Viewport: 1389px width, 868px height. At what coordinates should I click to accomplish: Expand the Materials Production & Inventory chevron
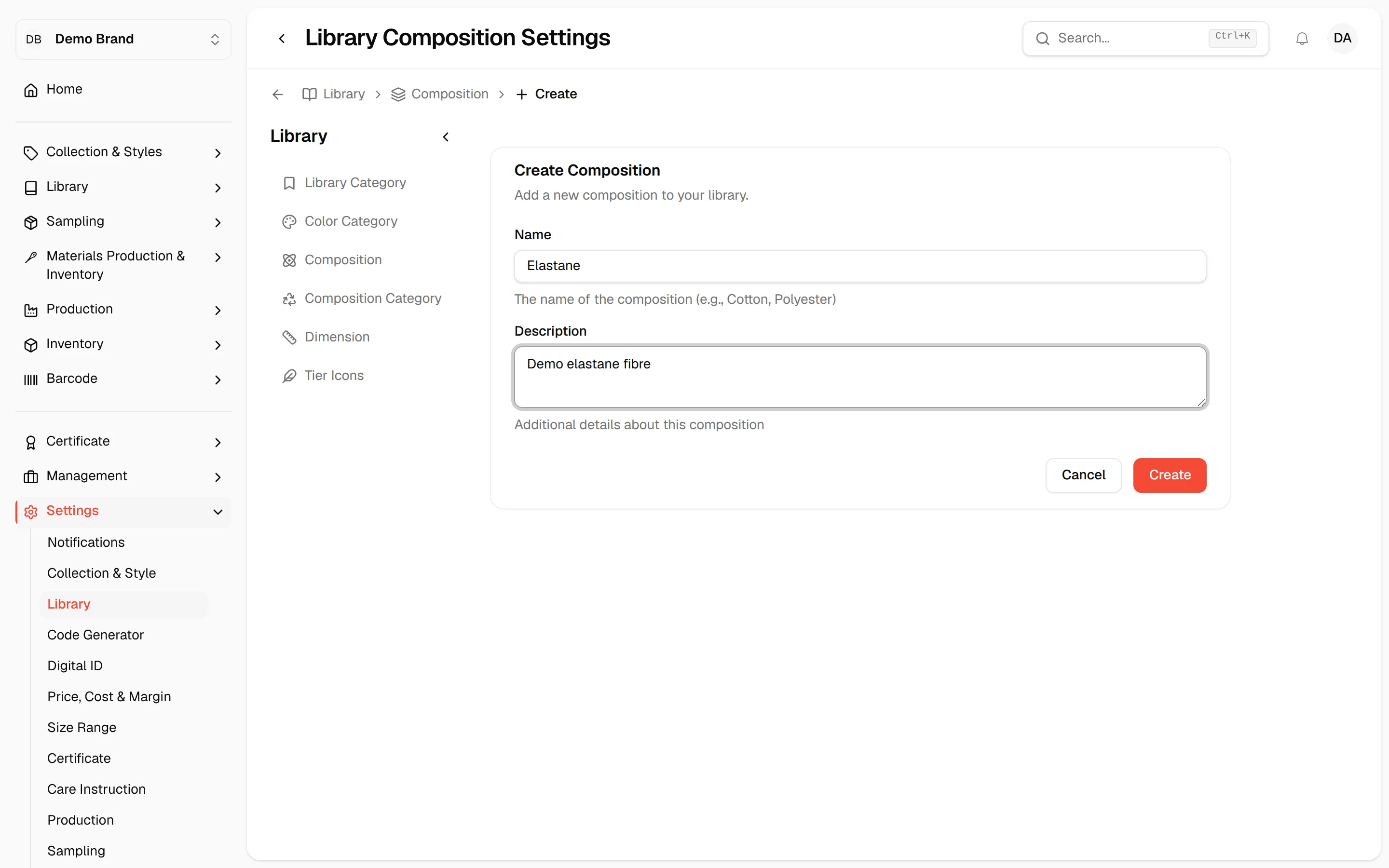tap(218, 257)
